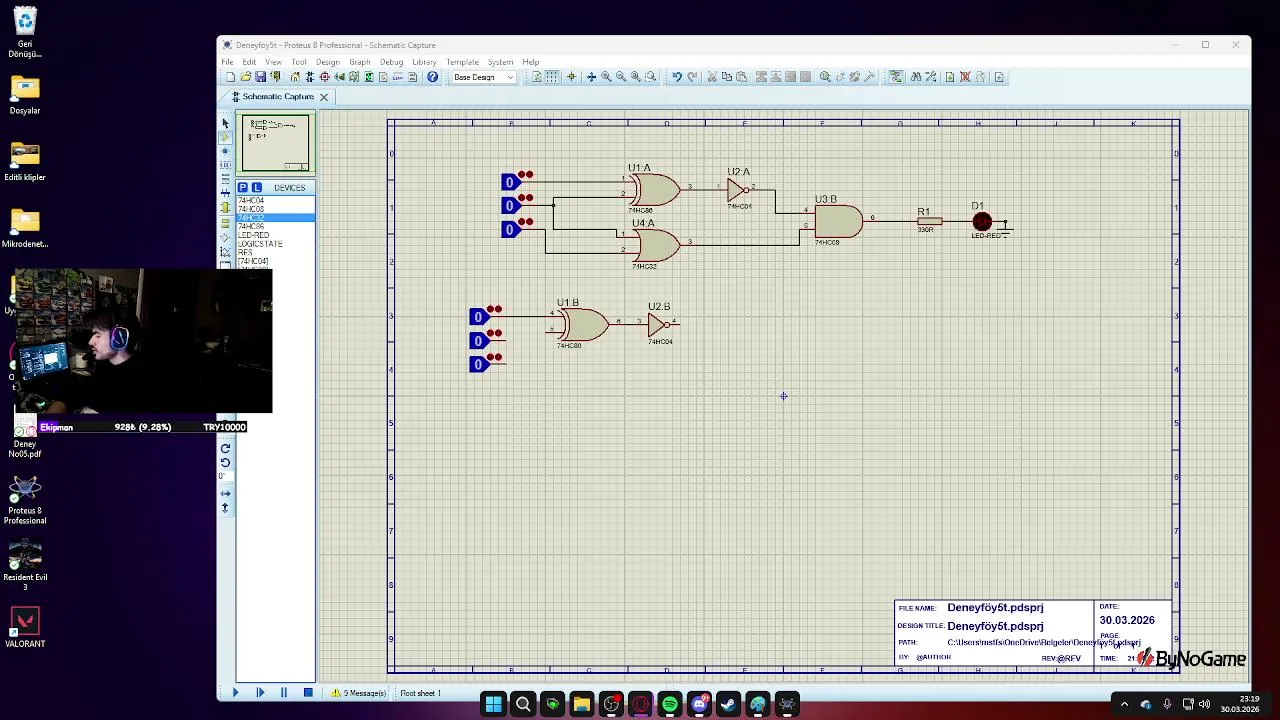1280x720 pixels.
Task: Click the Remove Sheet red-X icon
Action: (x=965, y=77)
